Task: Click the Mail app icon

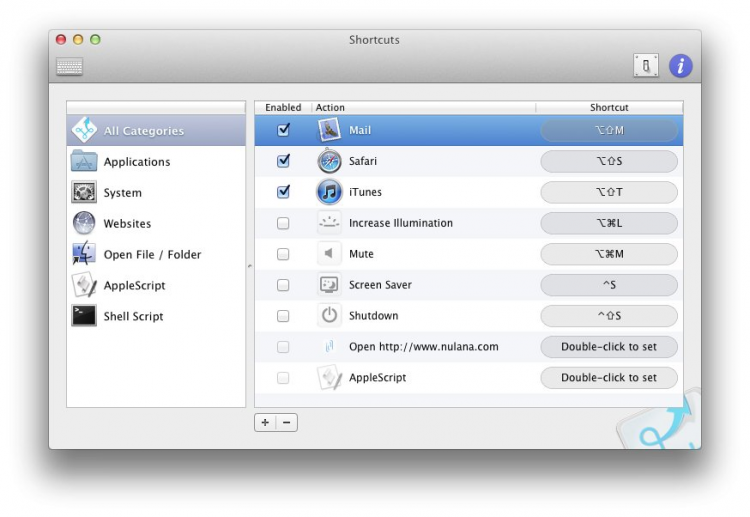Action: click(329, 130)
